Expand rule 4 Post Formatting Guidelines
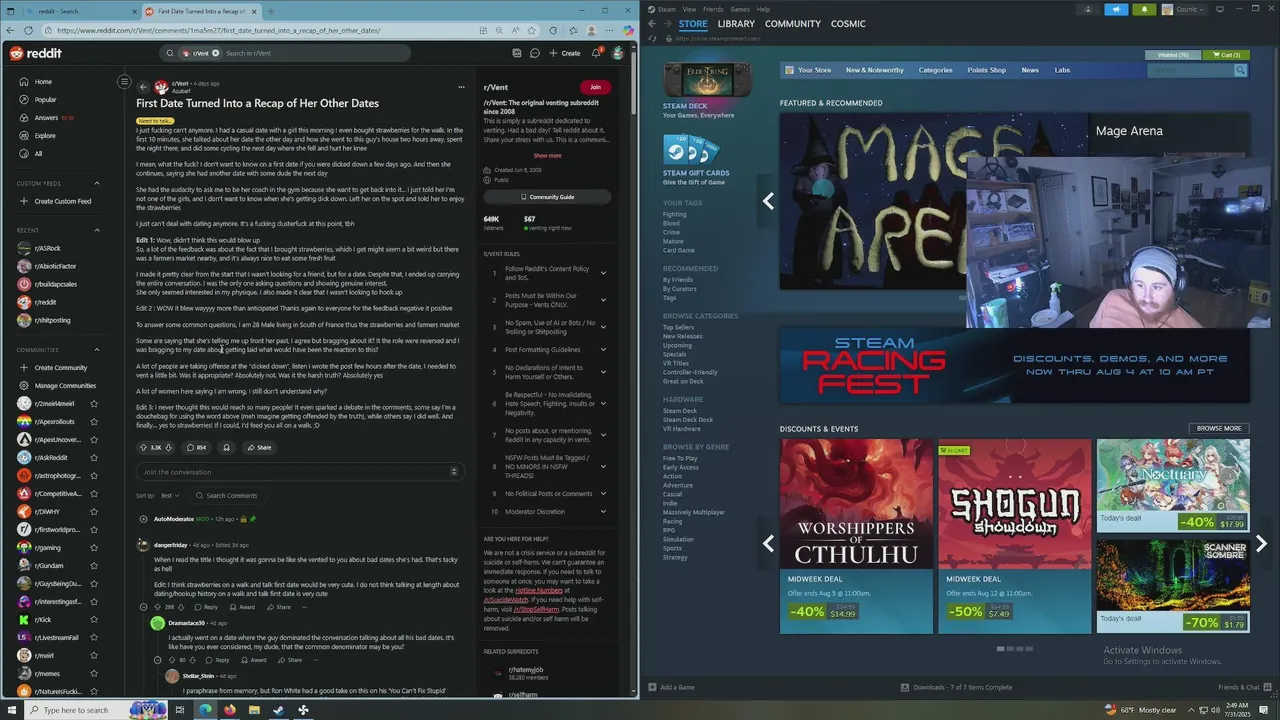The width and height of the screenshot is (1280, 720). [x=603, y=350]
